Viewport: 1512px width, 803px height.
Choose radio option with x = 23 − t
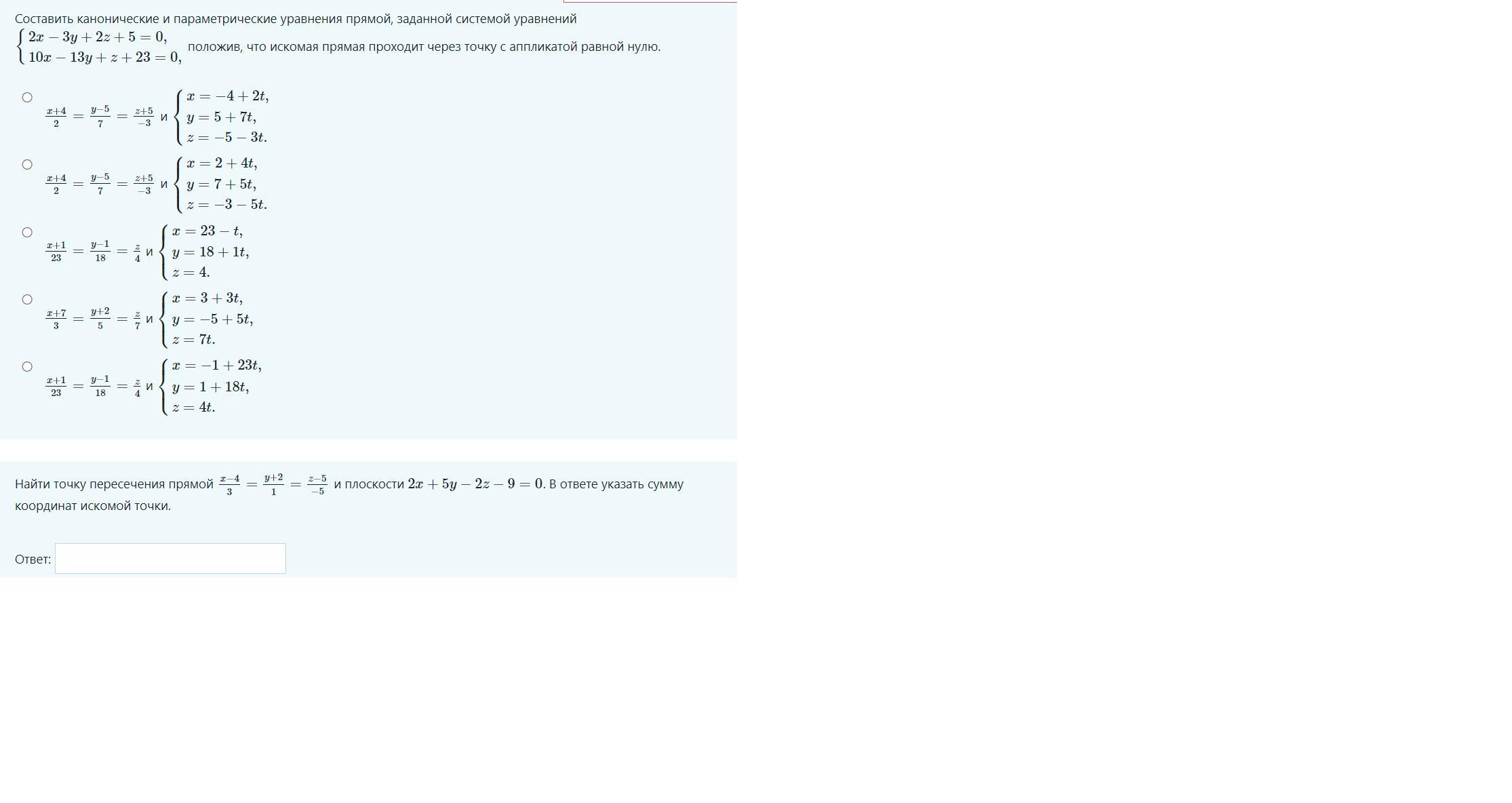coord(27,232)
